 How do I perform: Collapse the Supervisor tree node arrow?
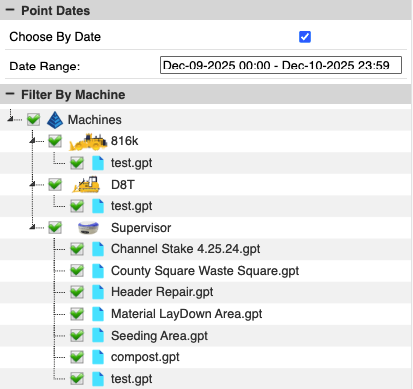point(32,227)
